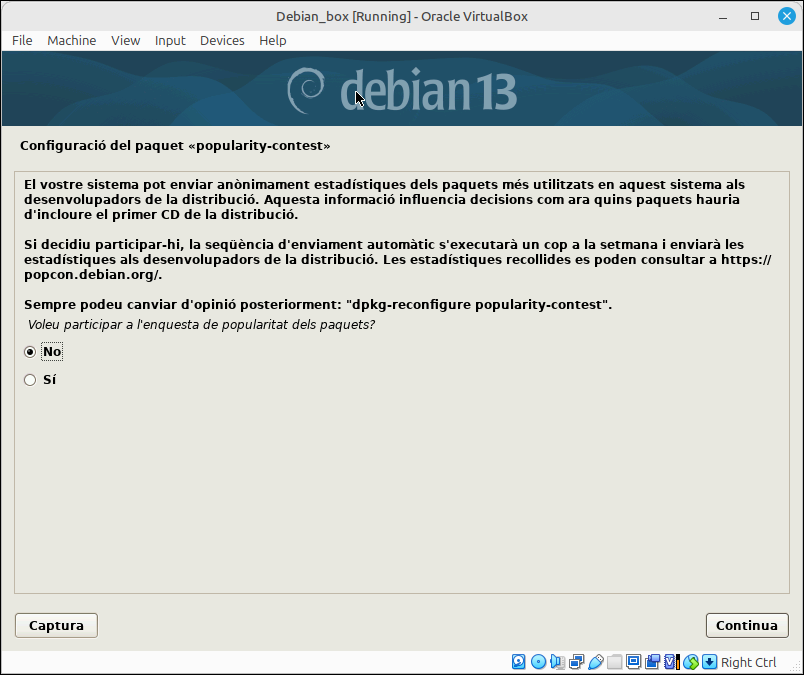Select the "Sí" radio option
Image resolution: width=804 pixels, height=675 pixels.
(x=30, y=380)
